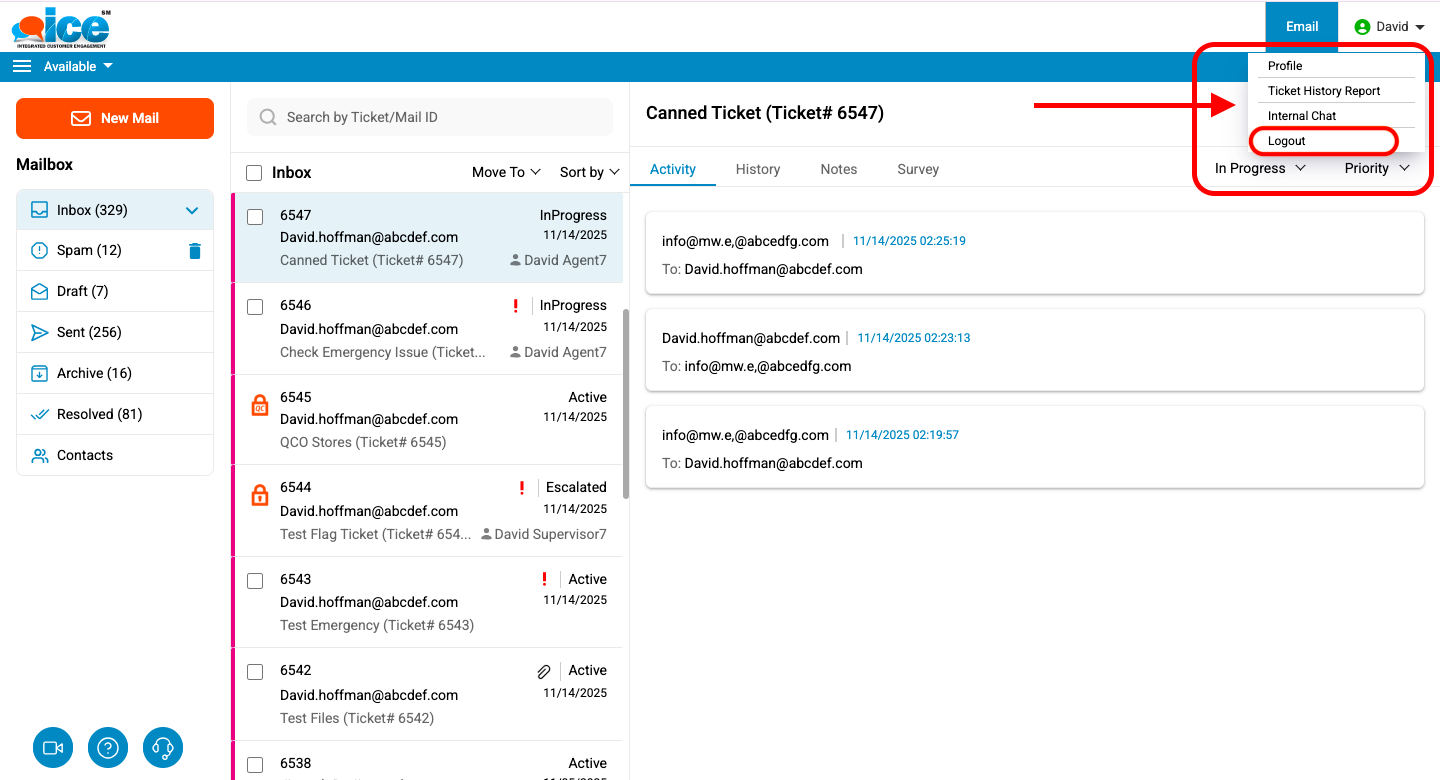Viewport: 1440px width, 780px height.
Task: Select the checkbox for ticket 6543
Action: click(x=255, y=581)
